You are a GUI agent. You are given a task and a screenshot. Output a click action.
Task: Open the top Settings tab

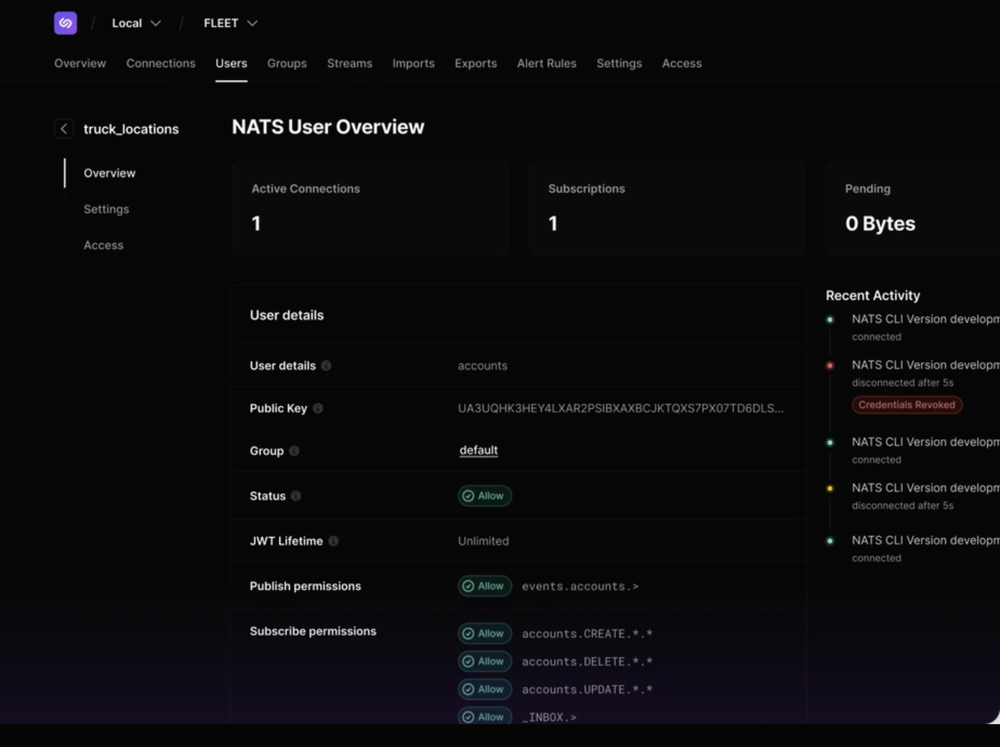(x=619, y=63)
